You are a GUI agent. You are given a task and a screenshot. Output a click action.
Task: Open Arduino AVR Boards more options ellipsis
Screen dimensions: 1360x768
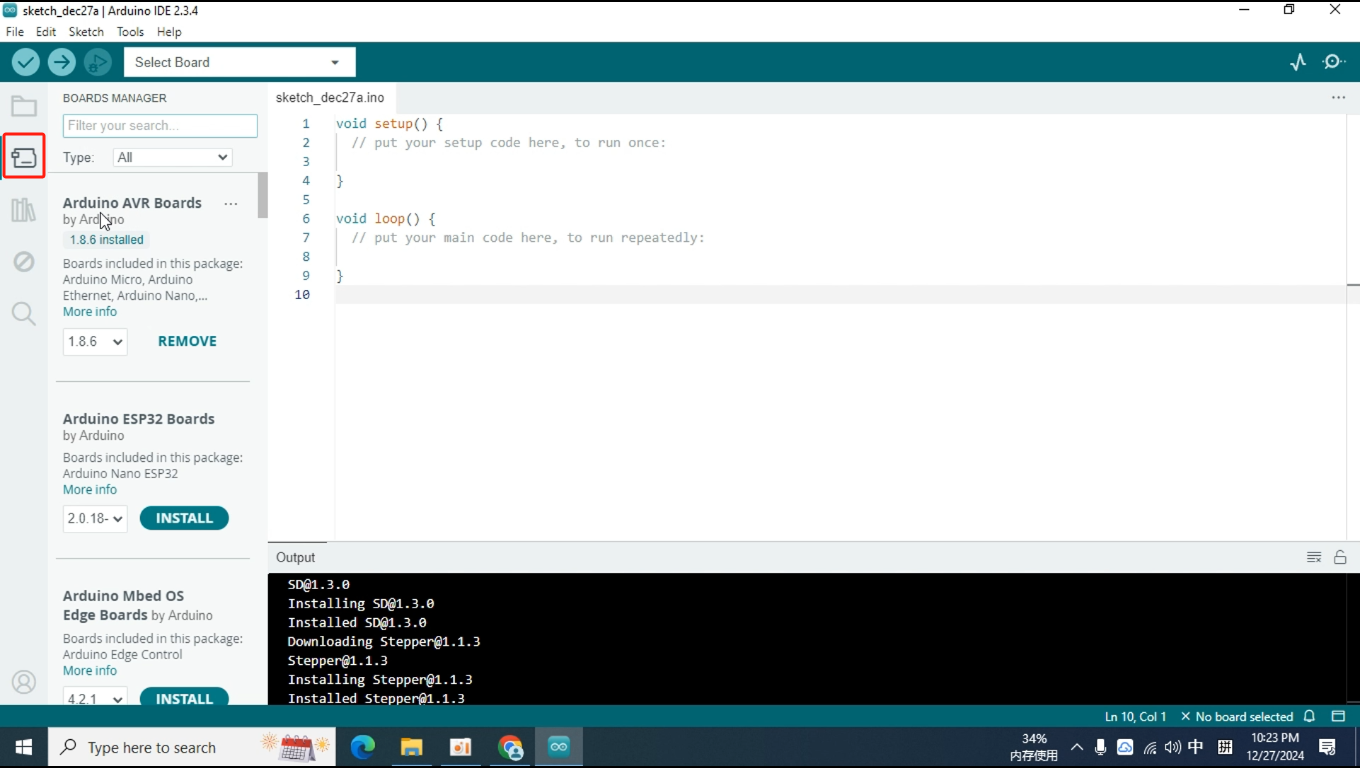[x=231, y=204]
